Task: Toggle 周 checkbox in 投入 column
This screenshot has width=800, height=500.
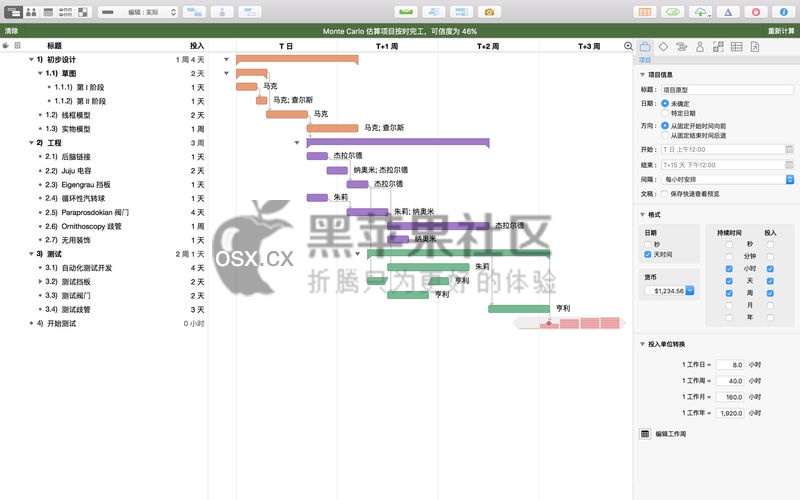Action: [770, 293]
